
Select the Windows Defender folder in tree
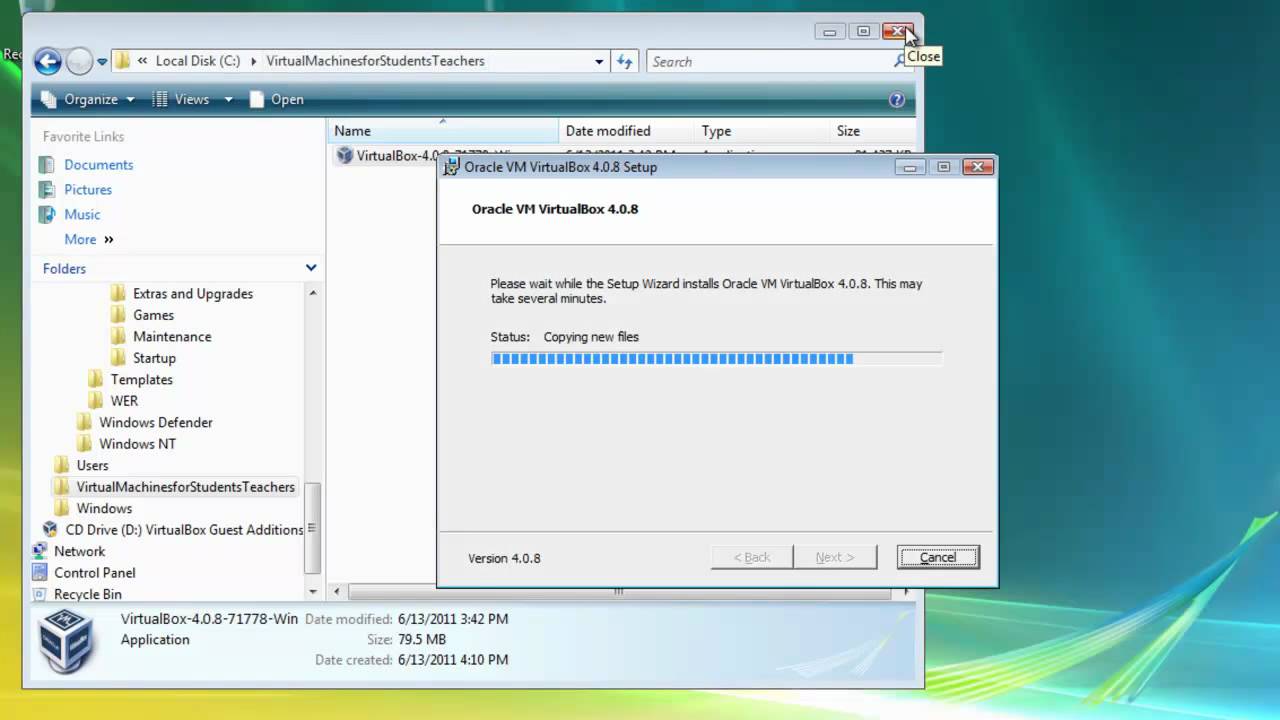pyautogui.click(x=155, y=423)
